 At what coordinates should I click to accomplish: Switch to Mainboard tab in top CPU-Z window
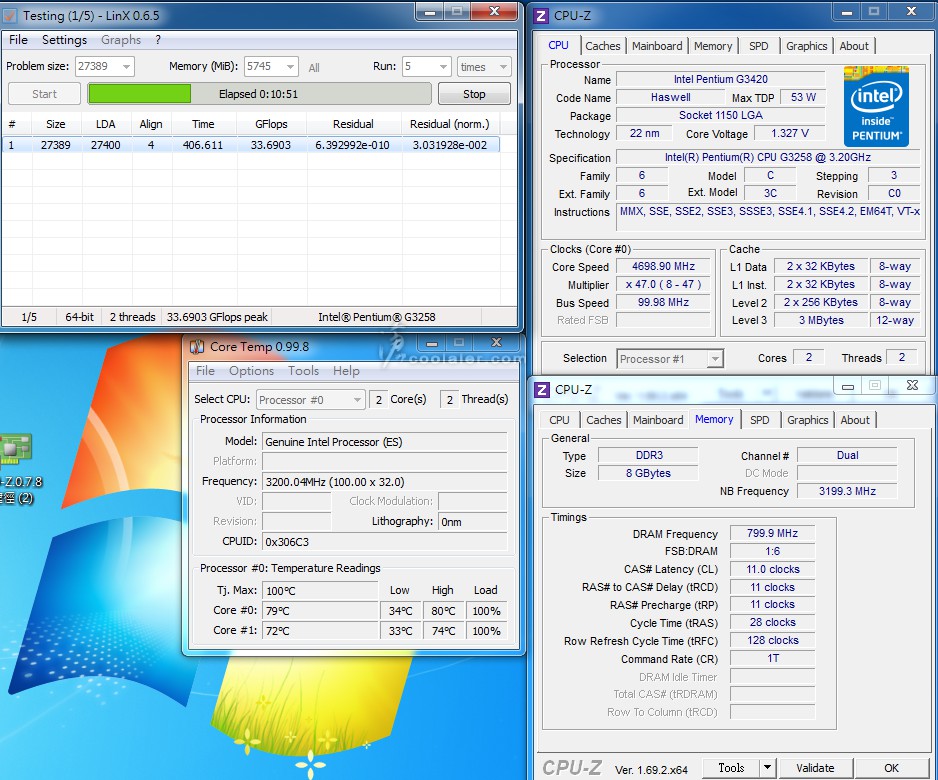657,46
